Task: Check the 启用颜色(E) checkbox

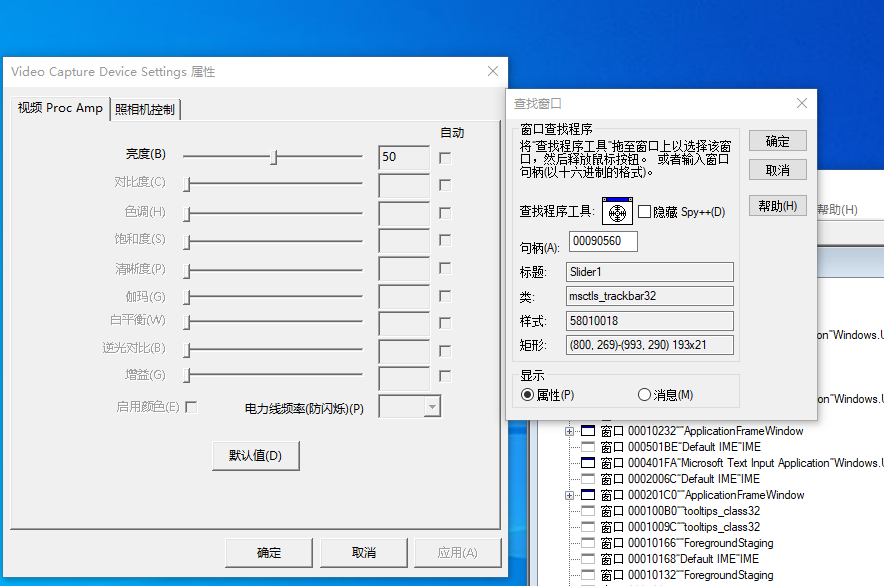Action: pos(191,407)
